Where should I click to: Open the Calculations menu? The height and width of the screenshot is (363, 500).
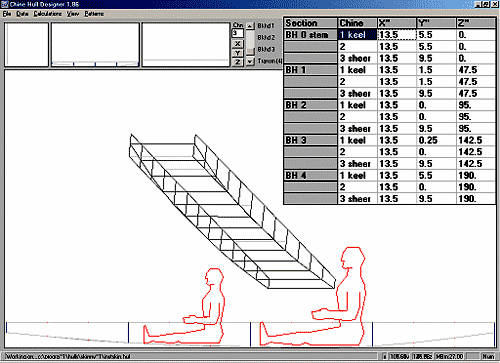pos(48,14)
